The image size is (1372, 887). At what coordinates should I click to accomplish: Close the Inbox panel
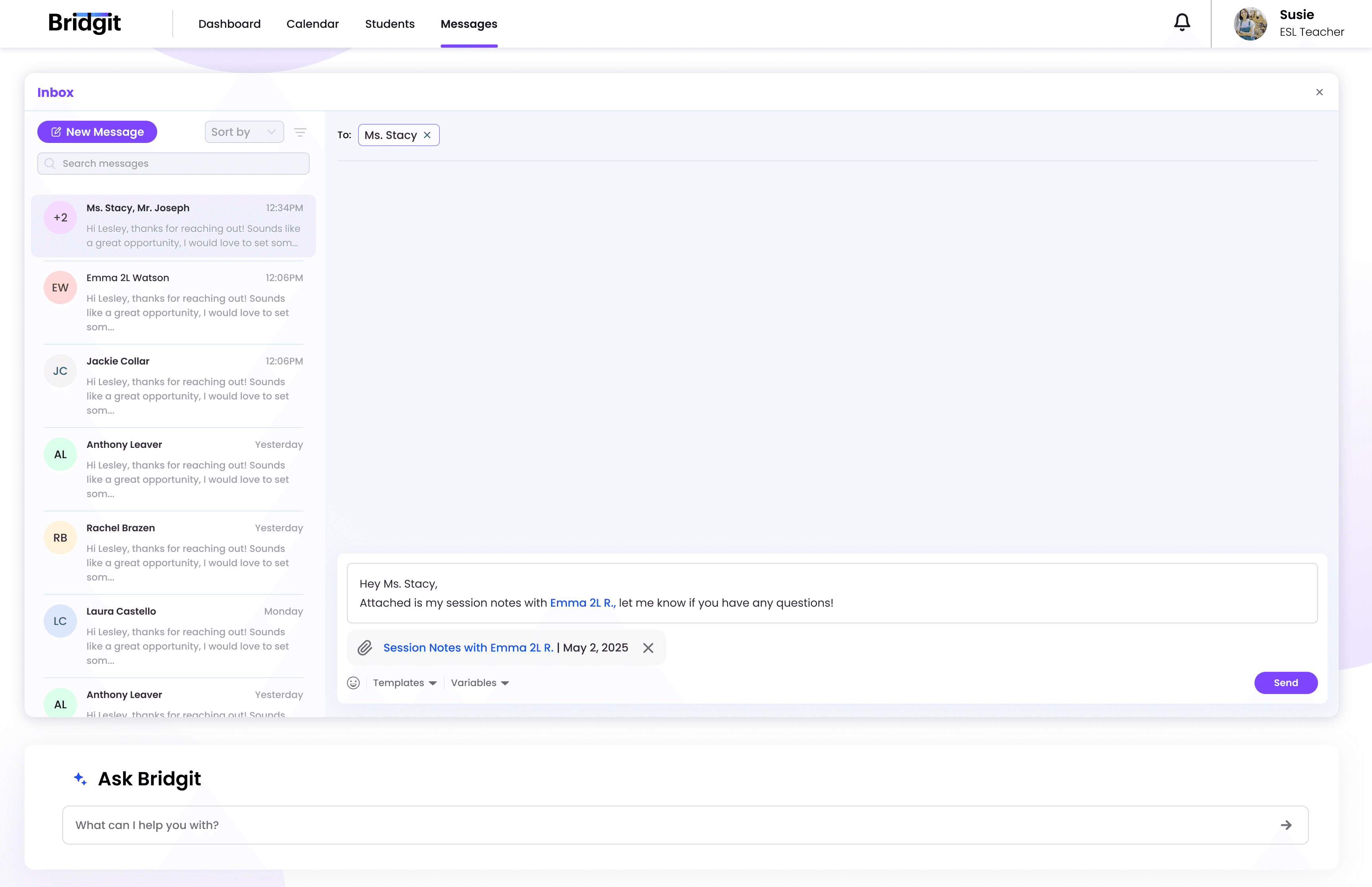click(1319, 92)
